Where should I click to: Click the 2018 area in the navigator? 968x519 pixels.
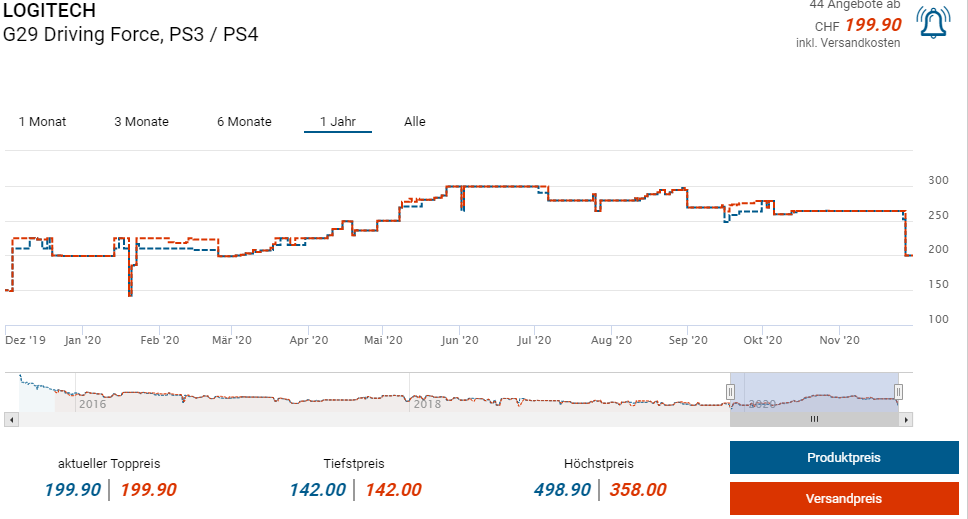tap(427, 404)
